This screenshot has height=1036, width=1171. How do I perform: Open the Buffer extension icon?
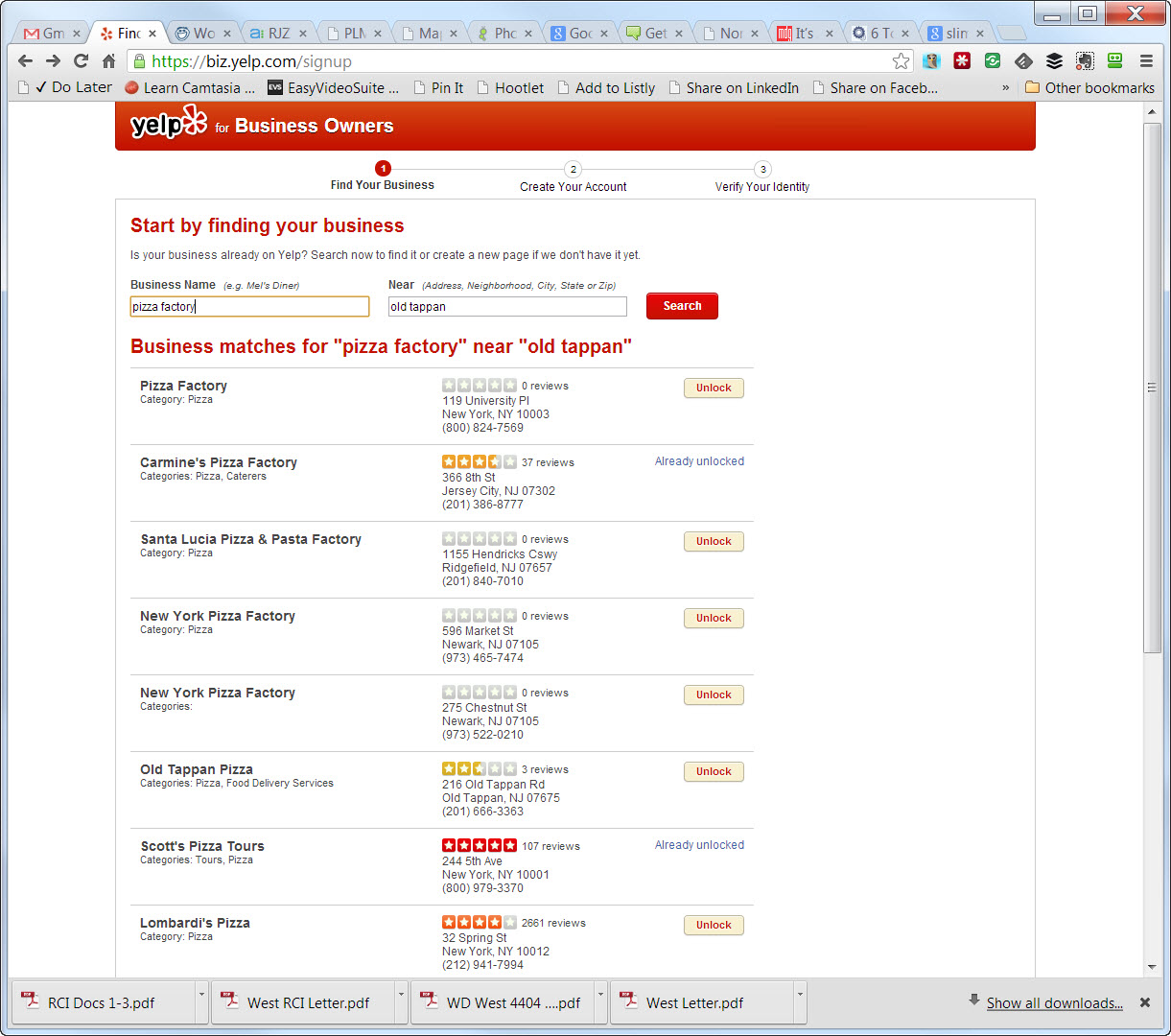click(x=1054, y=60)
